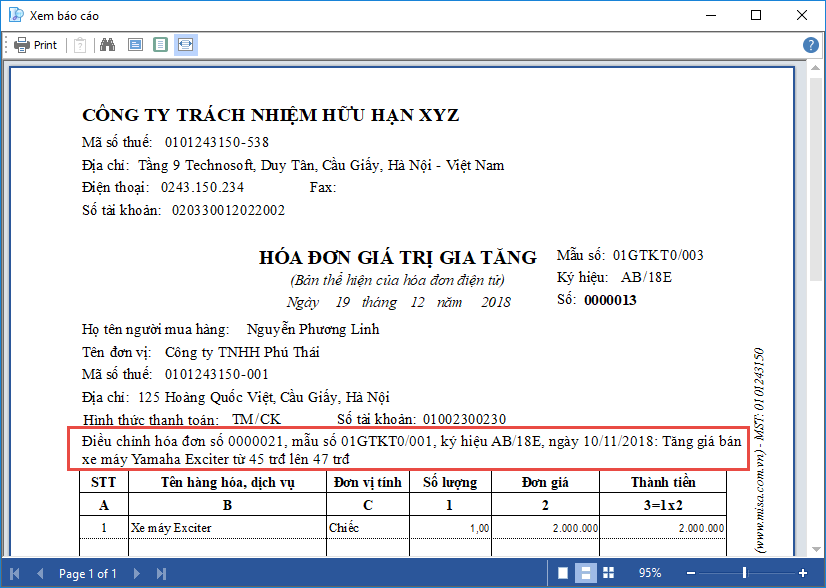The width and height of the screenshot is (826, 588).
Task: Switch to single page layout view
Action: [x=563, y=573]
